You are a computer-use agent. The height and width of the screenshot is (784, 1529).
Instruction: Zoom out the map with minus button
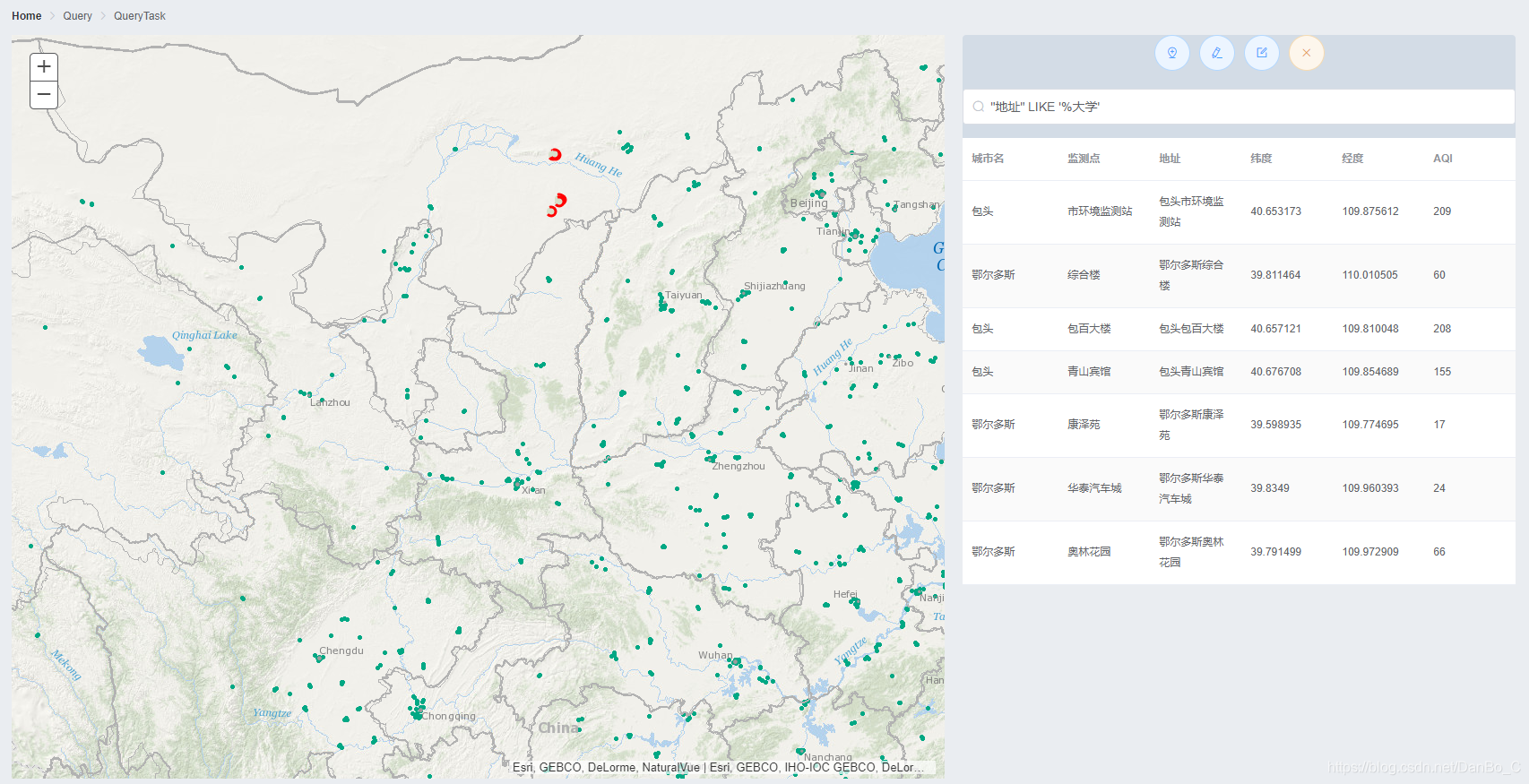[44, 95]
